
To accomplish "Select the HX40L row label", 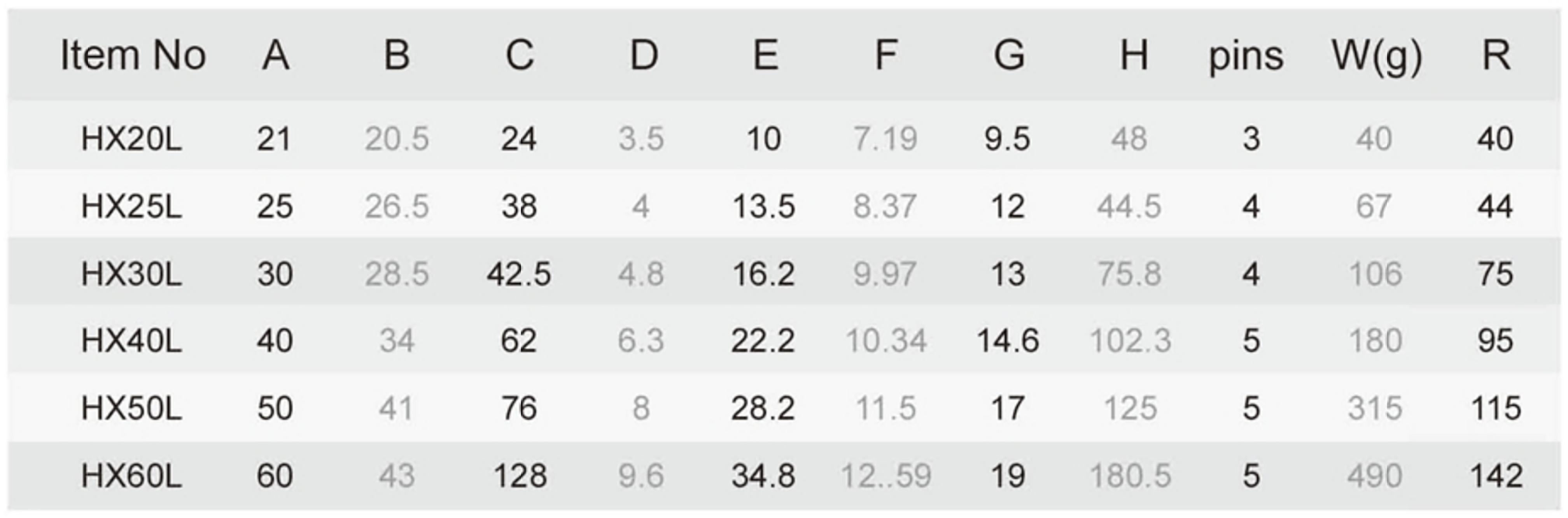I will pyautogui.click(x=131, y=341).
